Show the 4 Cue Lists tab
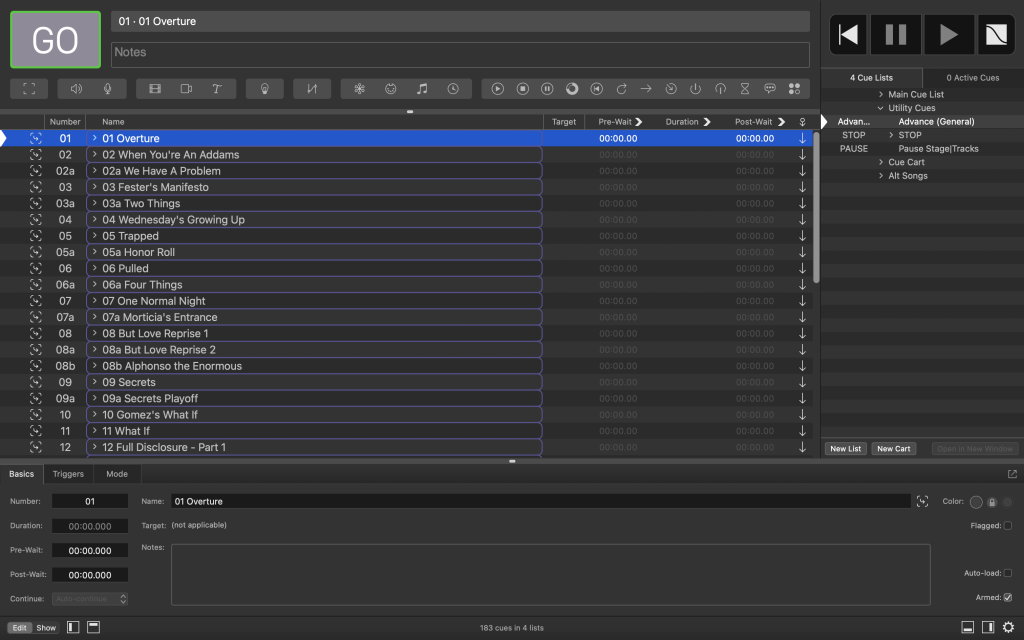Screen dimensions: 1024x640 (x=871, y=78)
